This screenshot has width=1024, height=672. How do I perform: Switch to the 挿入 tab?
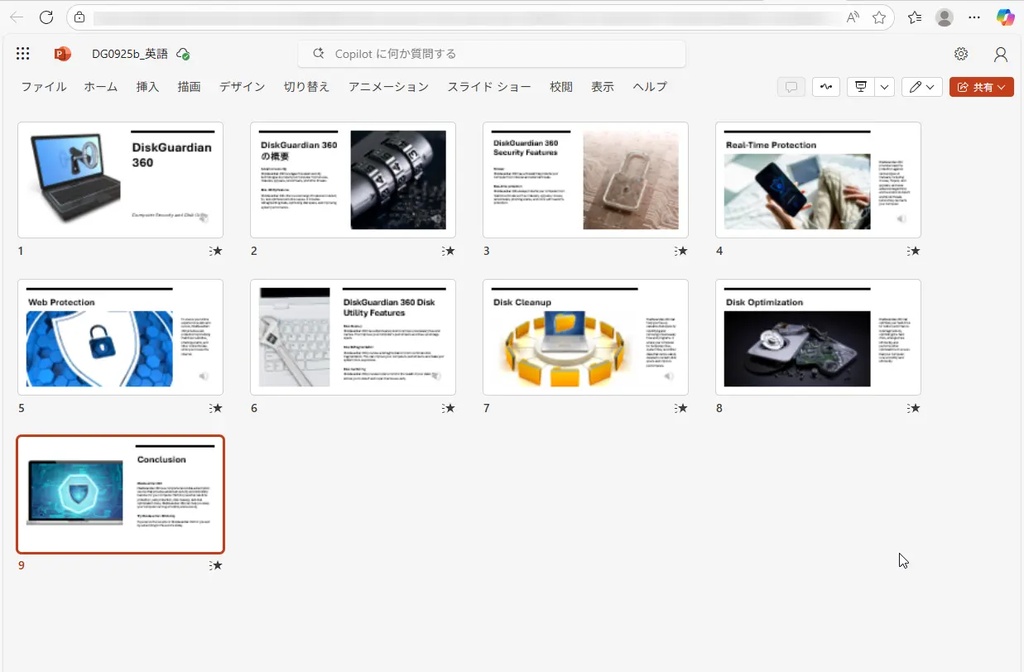coord(148,87)
